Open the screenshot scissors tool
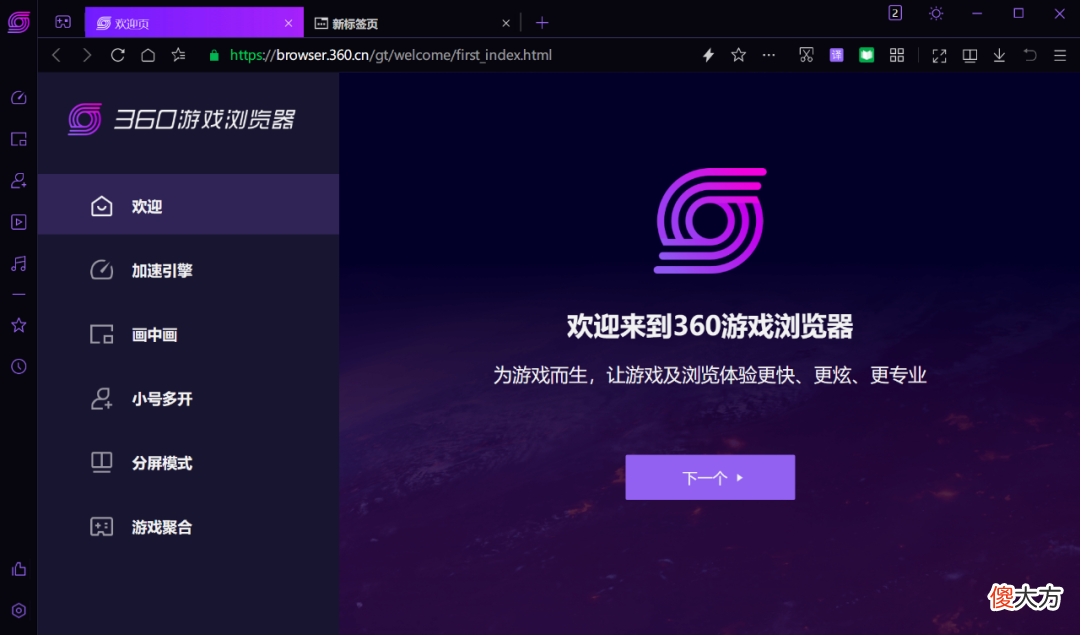The width and height of the screenshot is (1080, 635). pyautogui.click(x=806, y=55)
